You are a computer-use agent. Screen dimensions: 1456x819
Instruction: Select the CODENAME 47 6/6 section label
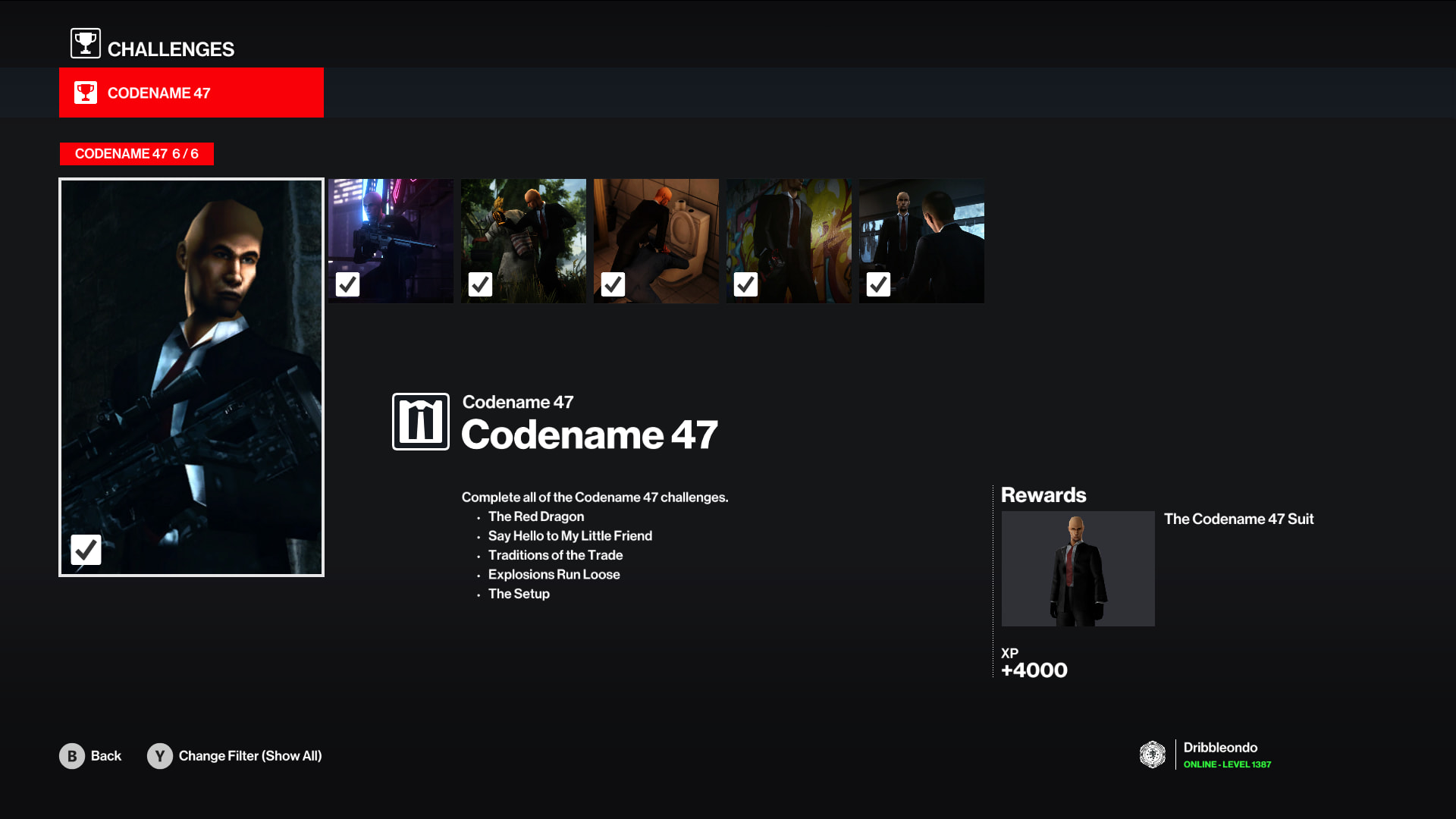136,154
